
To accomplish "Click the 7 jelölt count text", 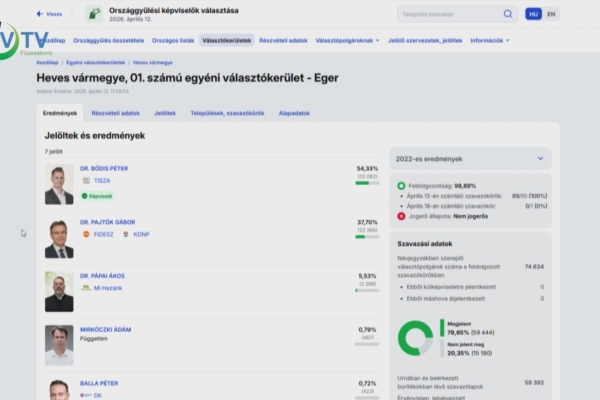I will (x=54, y=152).
